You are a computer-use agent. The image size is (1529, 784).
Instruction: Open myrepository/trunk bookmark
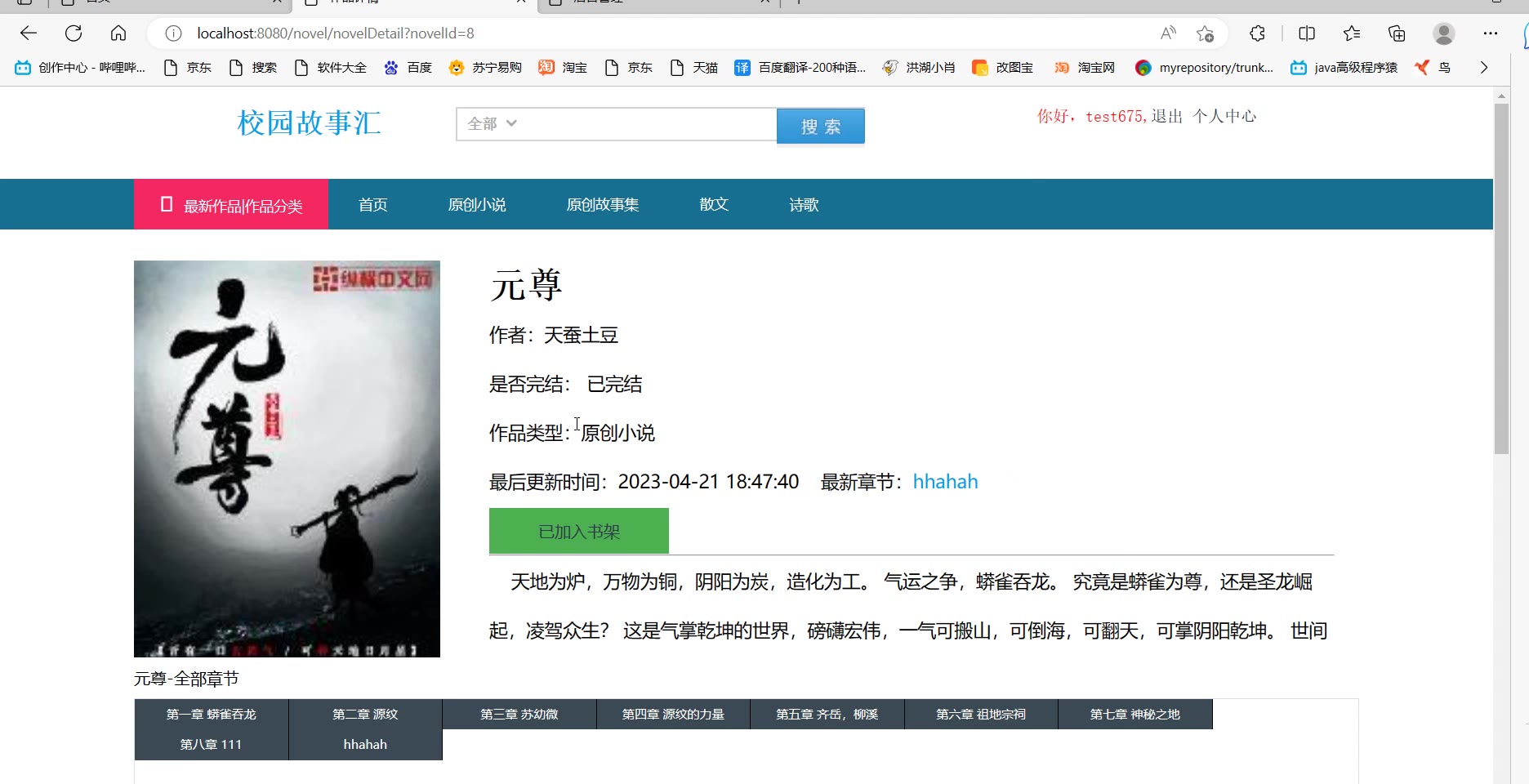coord(1205,68)
